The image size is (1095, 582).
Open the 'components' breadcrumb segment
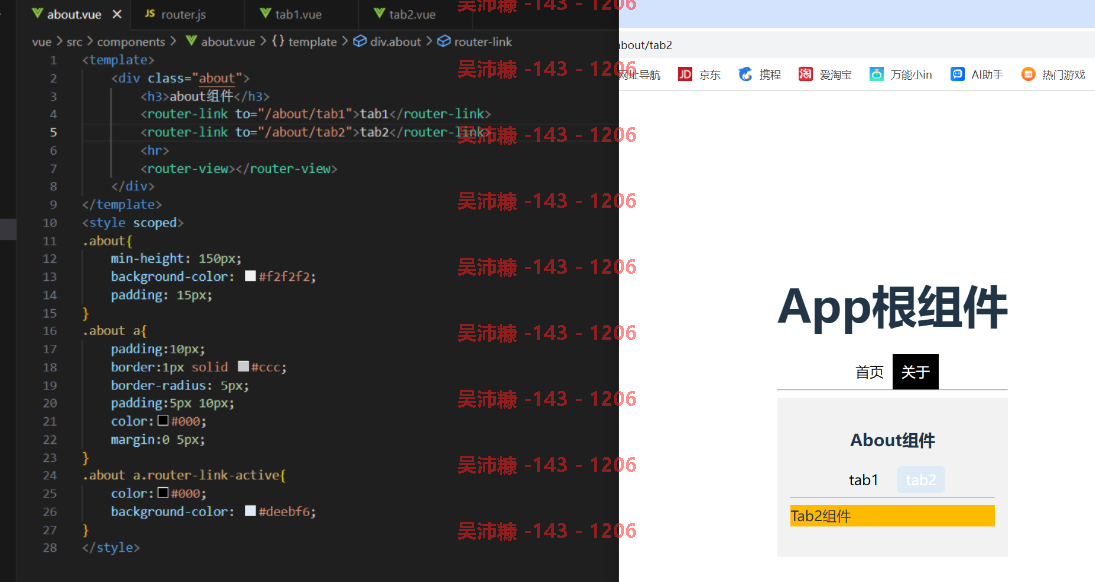131,42
